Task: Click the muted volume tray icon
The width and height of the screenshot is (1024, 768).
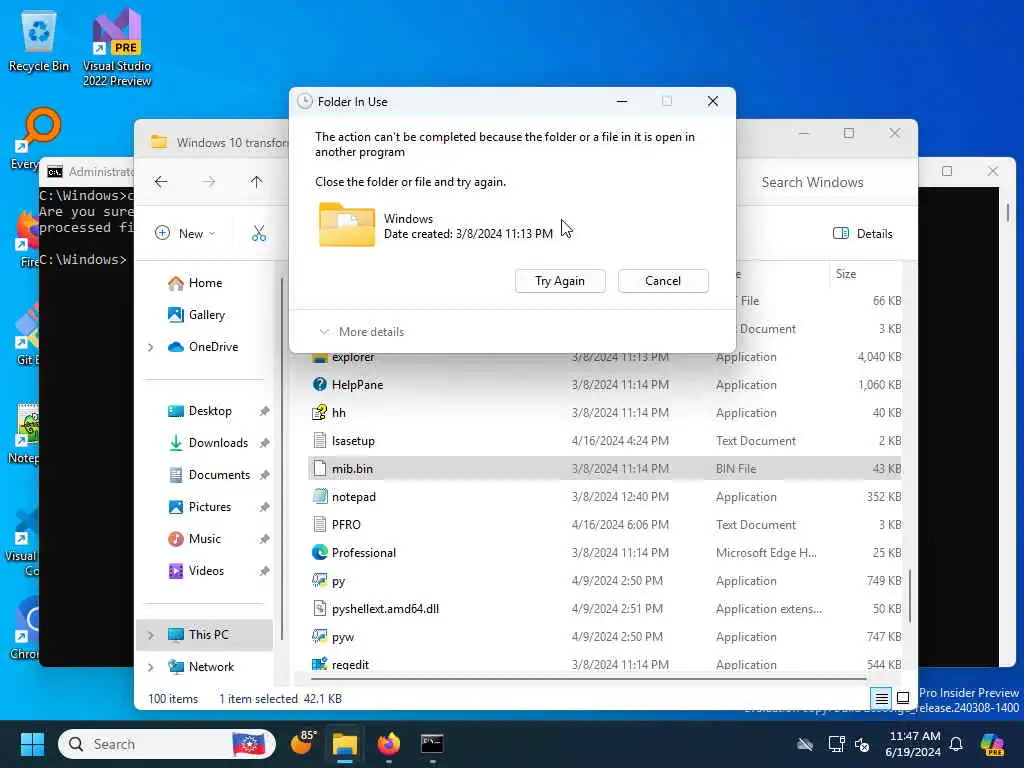Action: (862, 744)
